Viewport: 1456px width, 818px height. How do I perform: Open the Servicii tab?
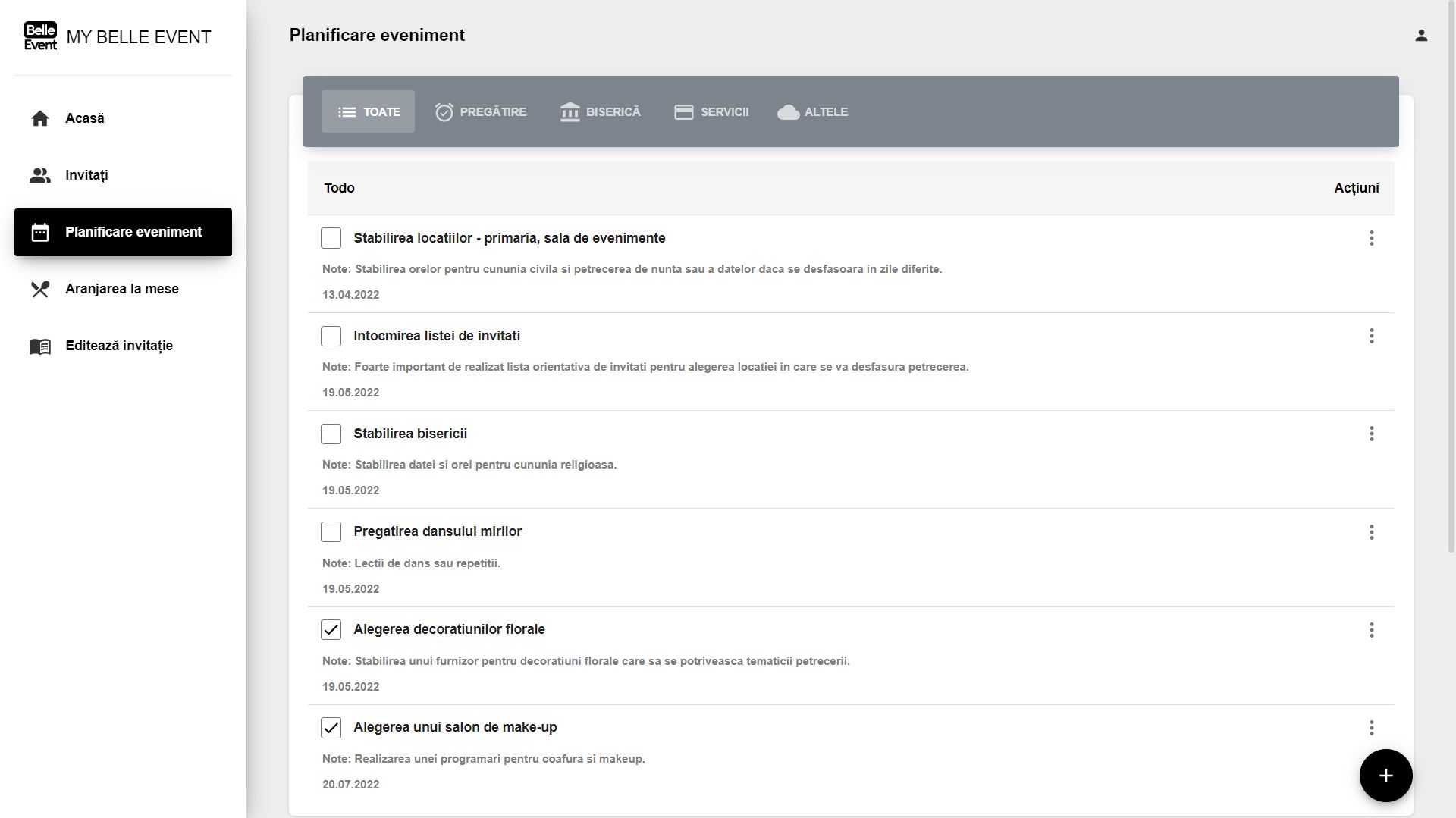pos(711,111)
